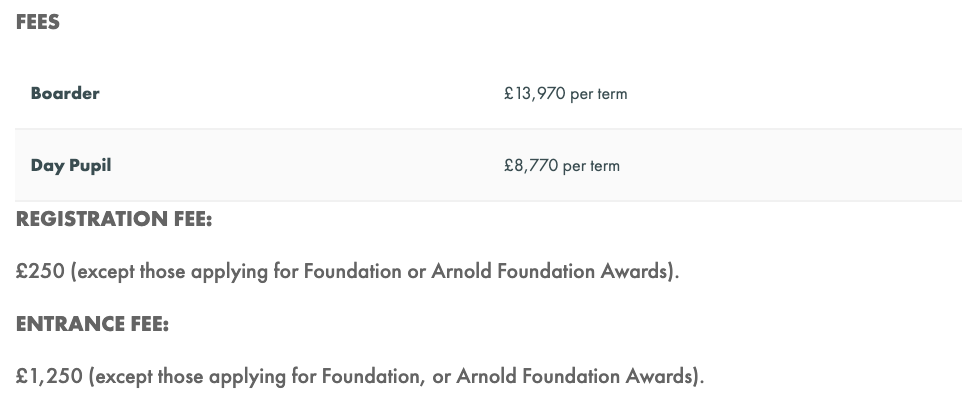Click the REGISTRATION FEE heading
The width and height of the screenshot is (964, 406).
114,219
